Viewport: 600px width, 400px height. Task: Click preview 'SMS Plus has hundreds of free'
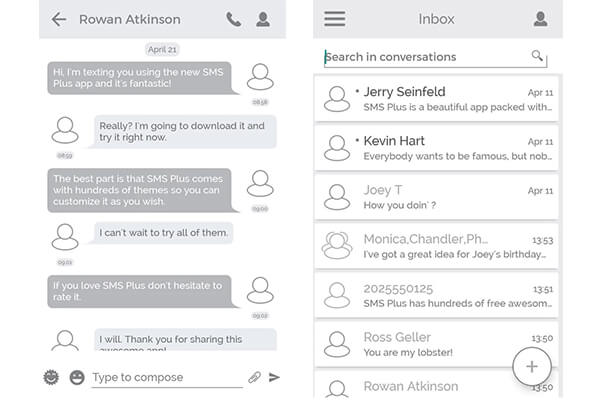(x=458, y=304)
